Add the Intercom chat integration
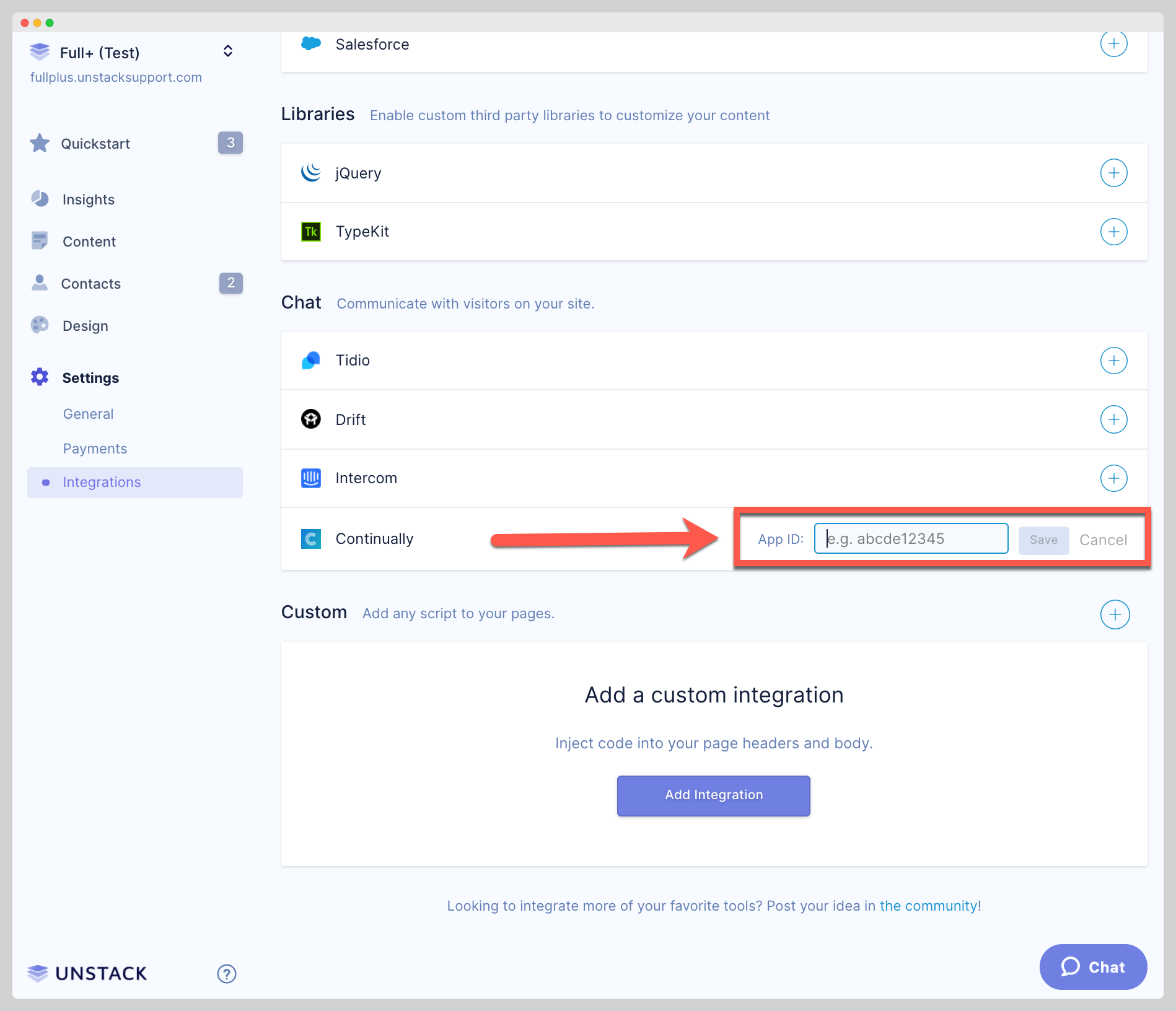The width and height of the screenshot is (1176, 1011). click(1113, 478)
